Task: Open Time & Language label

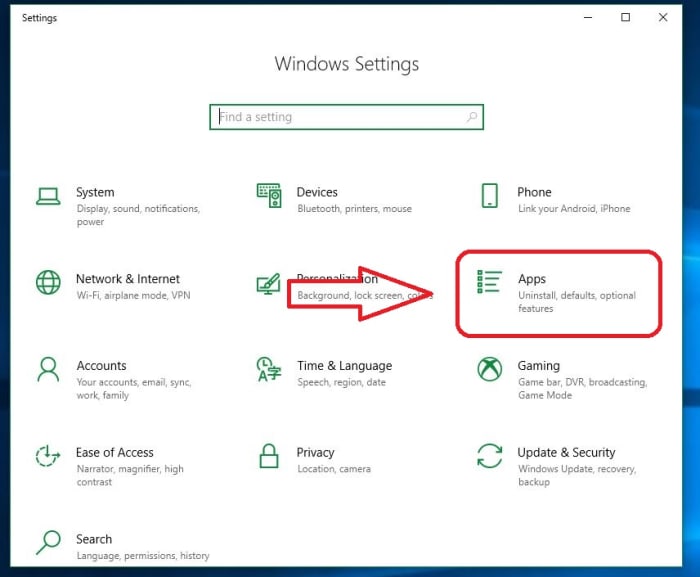Action: [x=345, y=366]
